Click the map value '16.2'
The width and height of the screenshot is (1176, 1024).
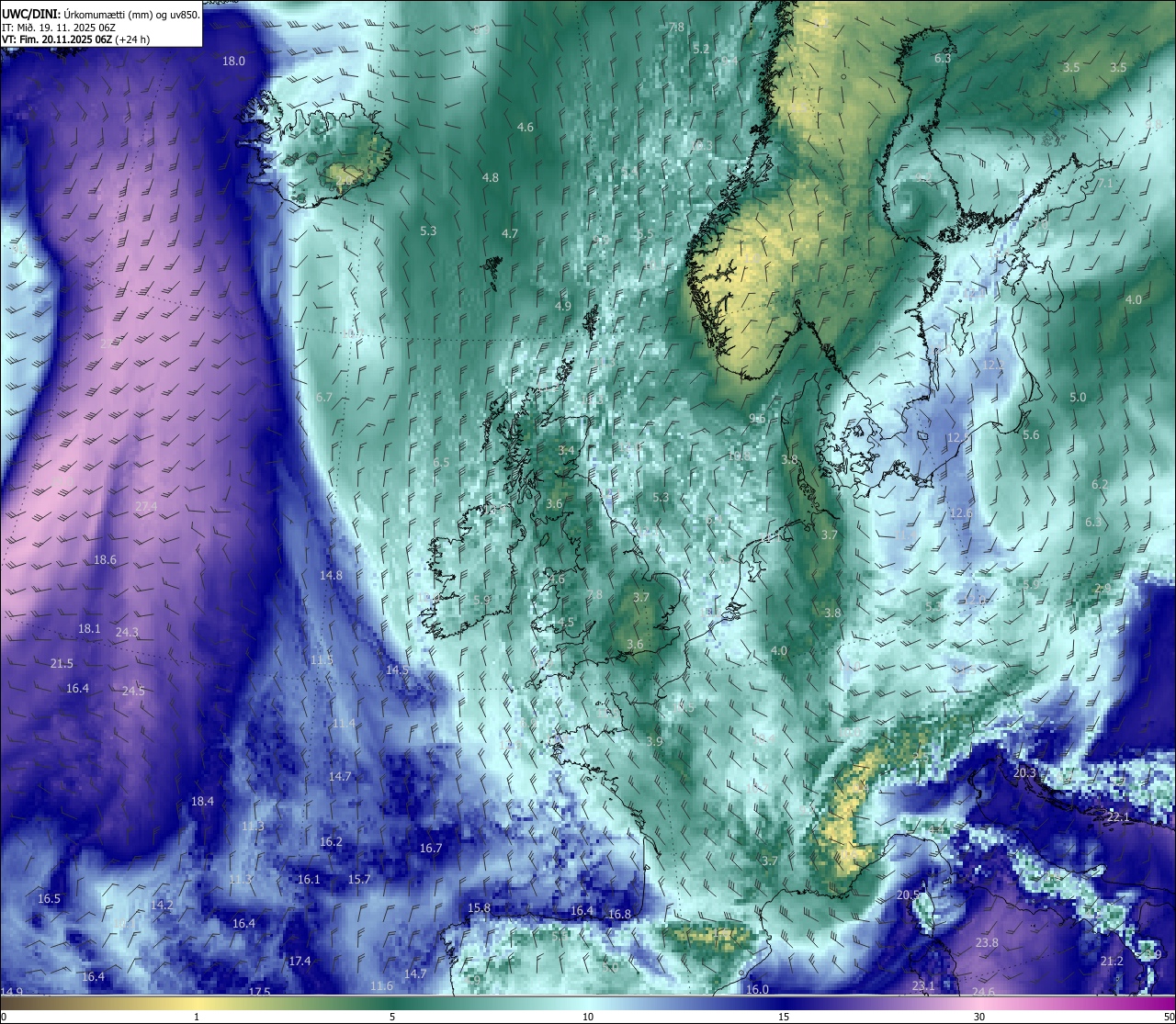[x=331, y=842]
